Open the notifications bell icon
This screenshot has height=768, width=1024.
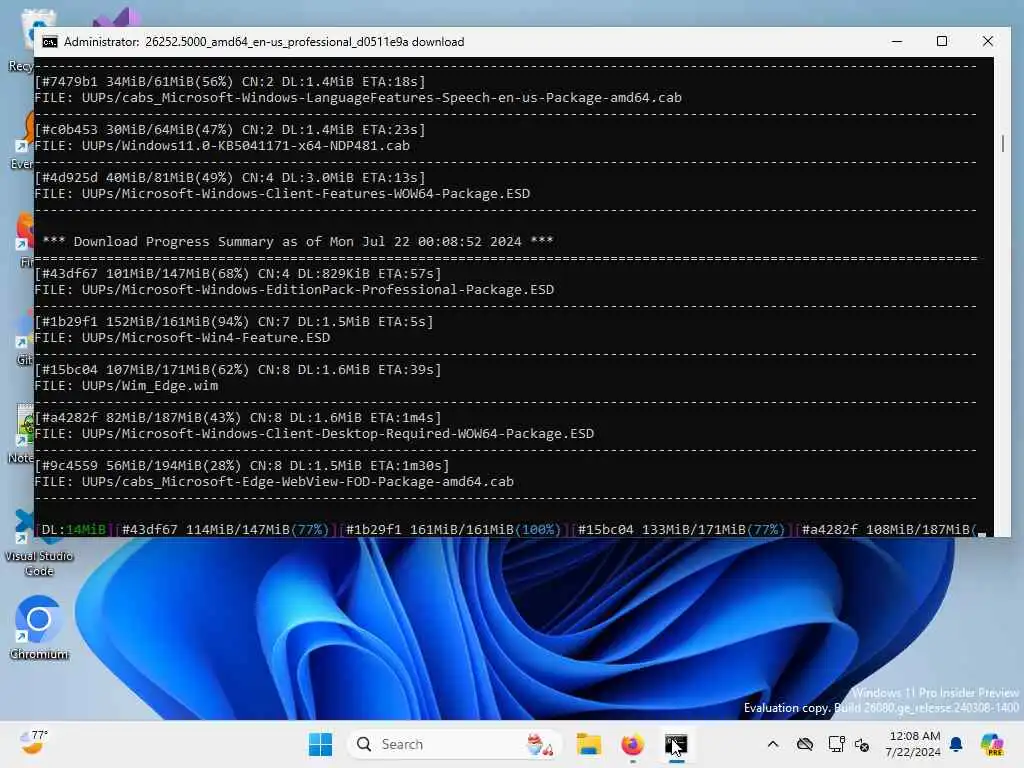[x=956, y=744]
